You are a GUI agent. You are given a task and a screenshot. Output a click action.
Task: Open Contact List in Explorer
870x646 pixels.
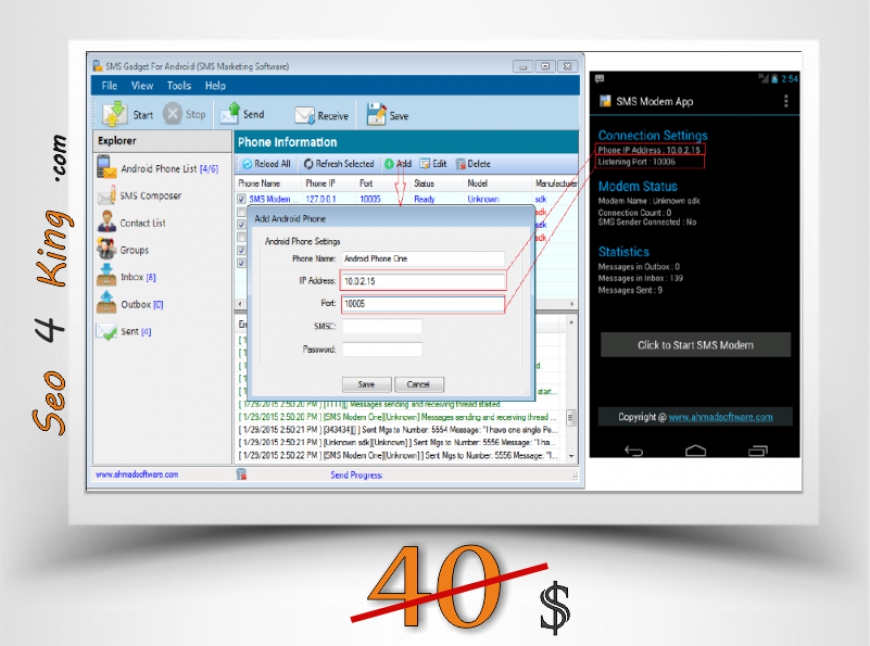pos(131,222)
